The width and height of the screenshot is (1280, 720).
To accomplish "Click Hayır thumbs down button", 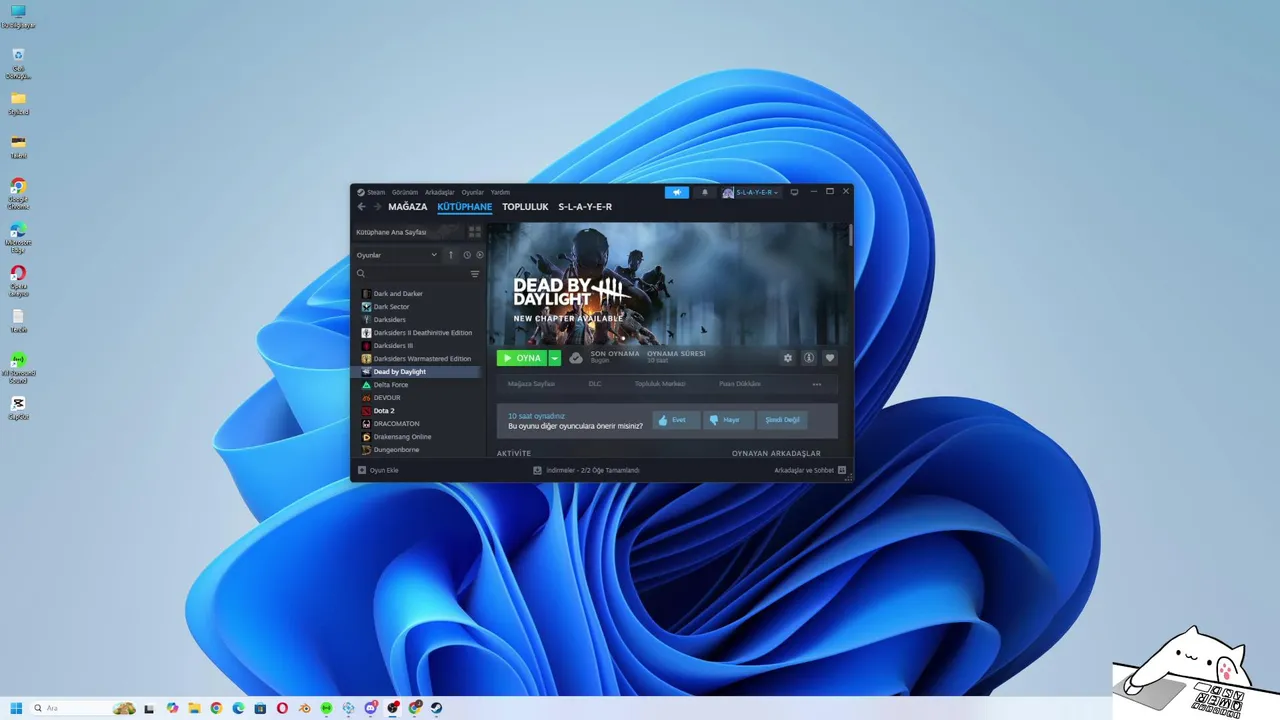I will (x=729, y=420).
